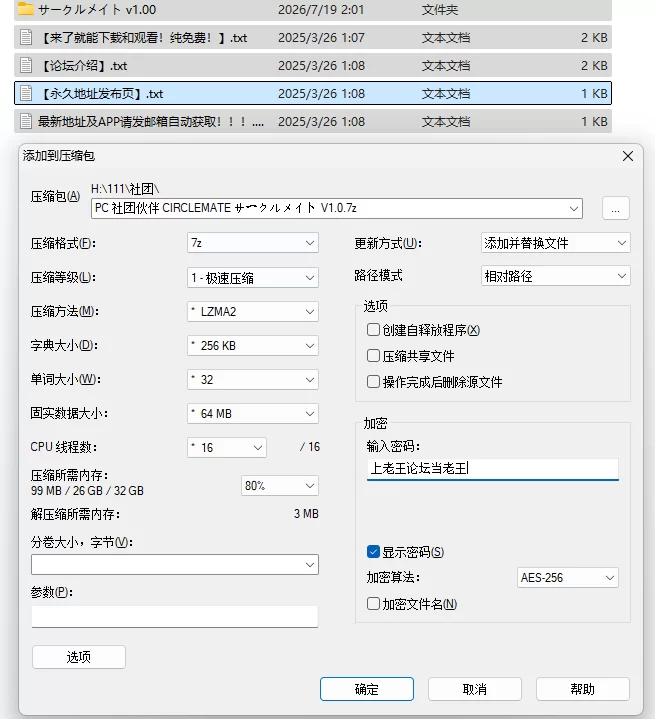Click date 2026/7/19 2:01 cell
This screenshot has height=719, width=655.
pyautogui.click(x=321, y=10)
